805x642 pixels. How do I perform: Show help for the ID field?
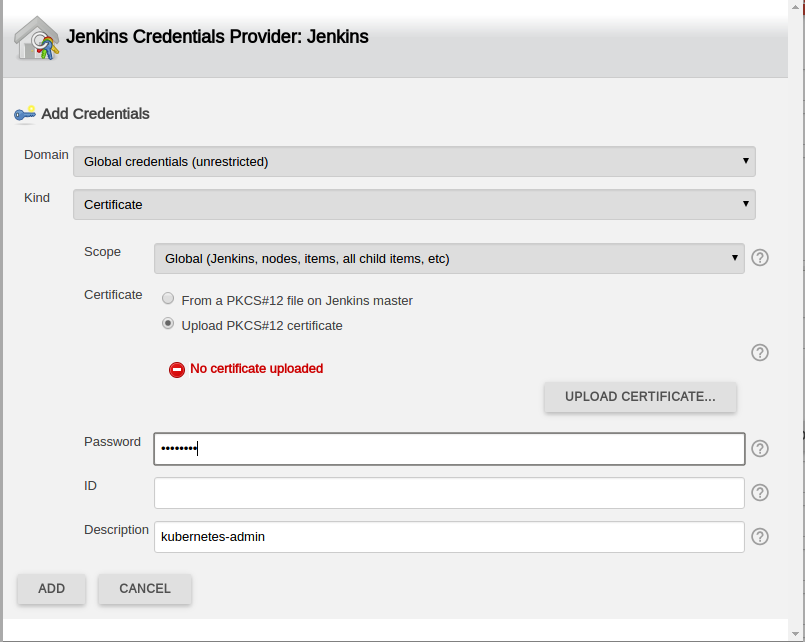click(x=760, y=493)
